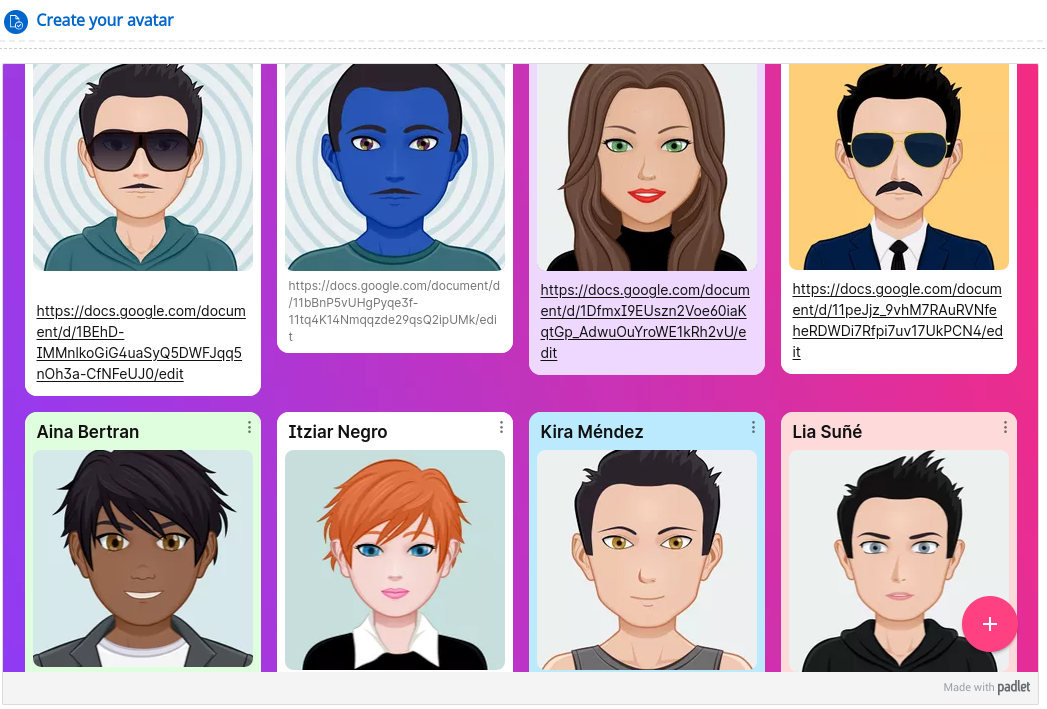Screen dimensions: 1047x709
Task: Open the three-dot menu on Itziar Negro's post
Action: click(x=501, y=427)
